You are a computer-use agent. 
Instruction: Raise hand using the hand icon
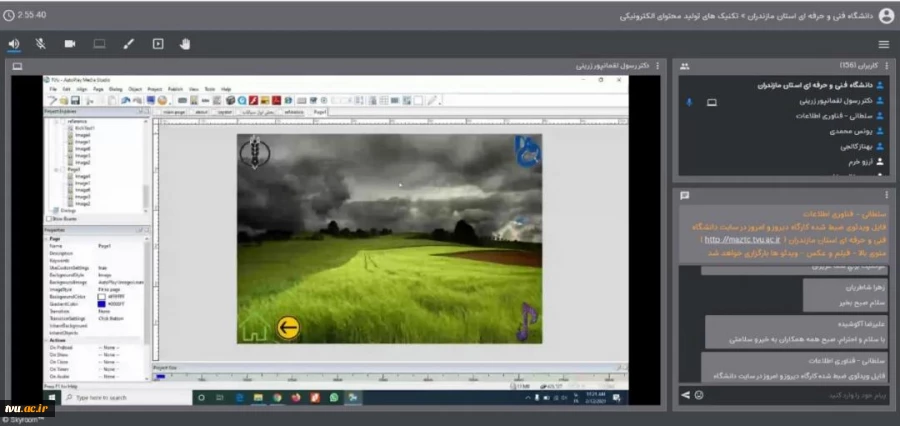coord(185,44)
